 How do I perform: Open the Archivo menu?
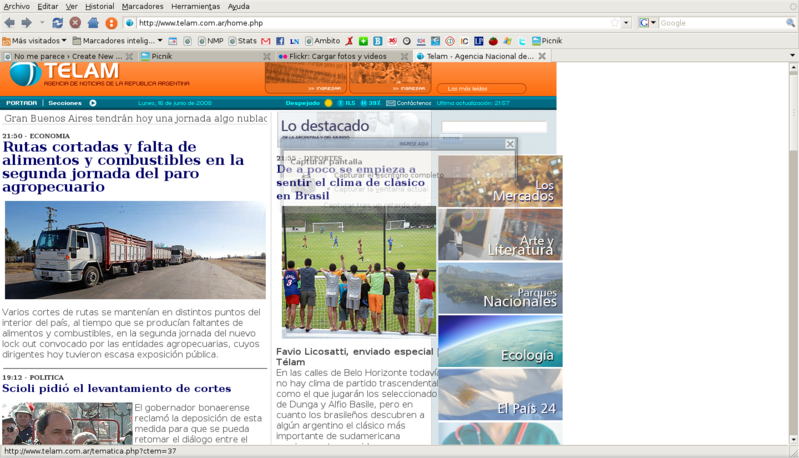(17, 6)
